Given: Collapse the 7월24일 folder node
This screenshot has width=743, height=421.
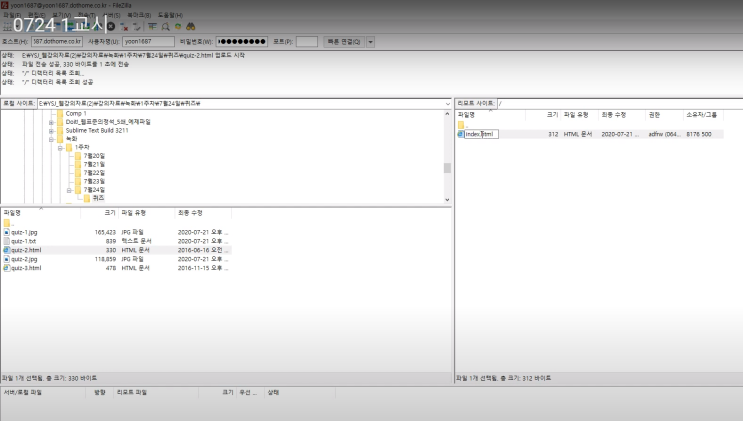Looking at the screenshot, I should click(69, 190).
